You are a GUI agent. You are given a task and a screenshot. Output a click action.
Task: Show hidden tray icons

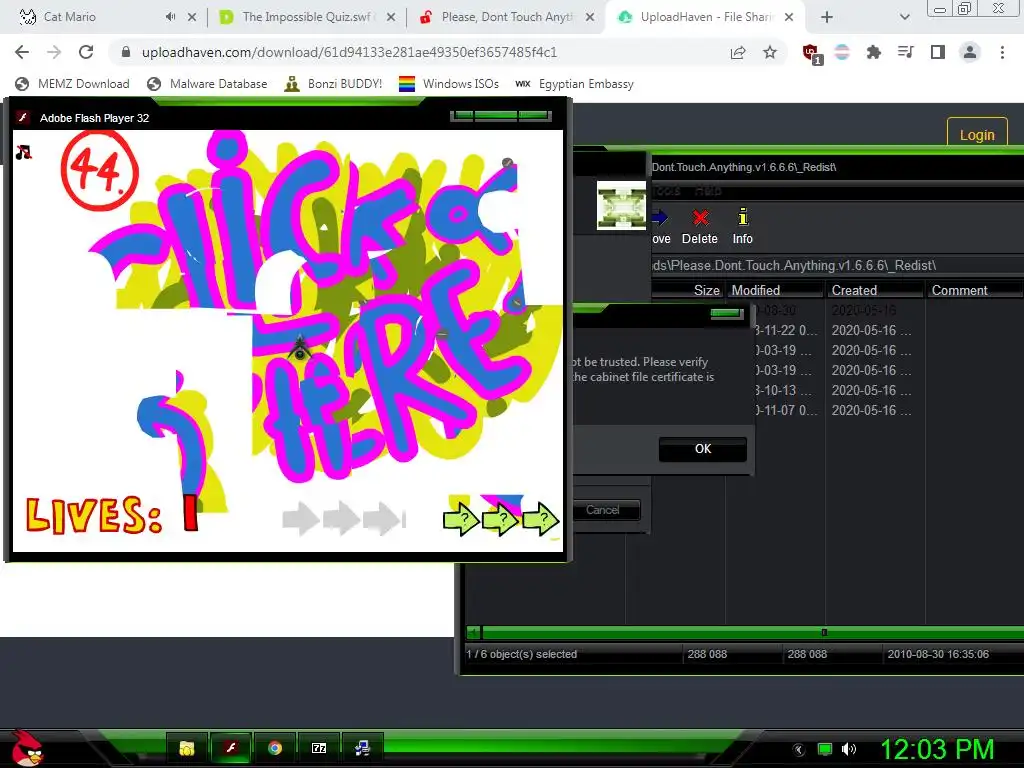click(x=799, y=750)
